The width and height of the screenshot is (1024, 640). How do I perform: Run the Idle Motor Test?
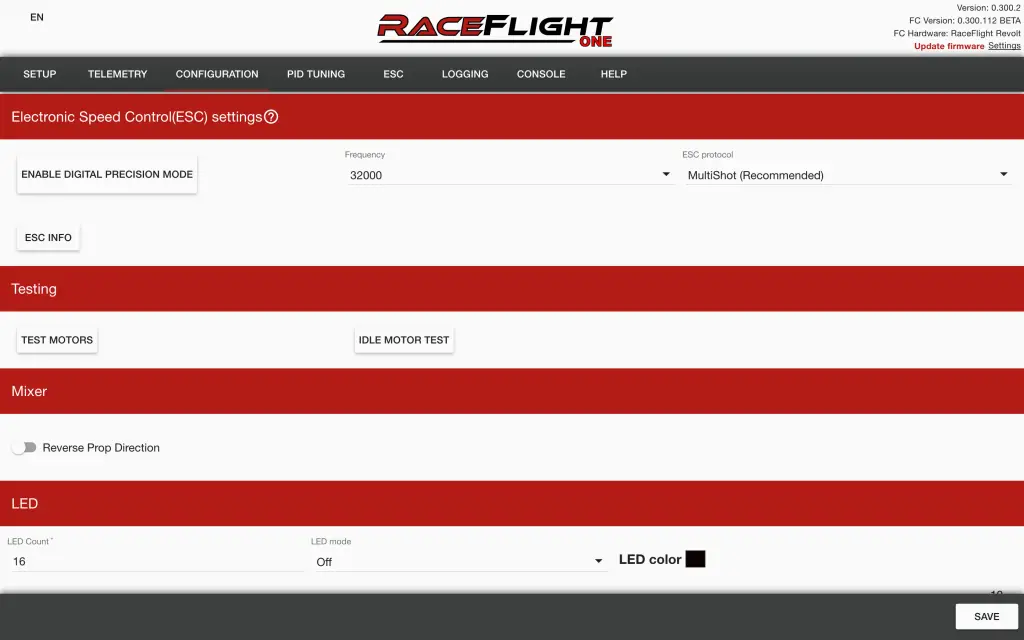pyautogui.click(x=403, y=339)
